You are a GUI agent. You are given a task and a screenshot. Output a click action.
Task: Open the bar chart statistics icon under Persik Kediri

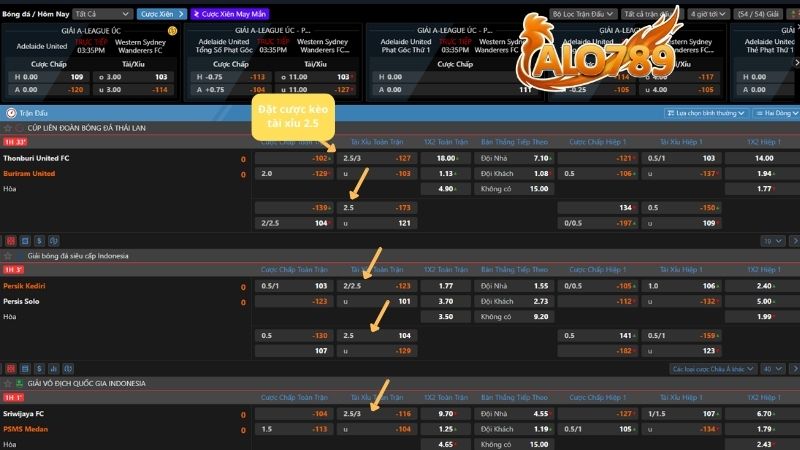(54, 368)
